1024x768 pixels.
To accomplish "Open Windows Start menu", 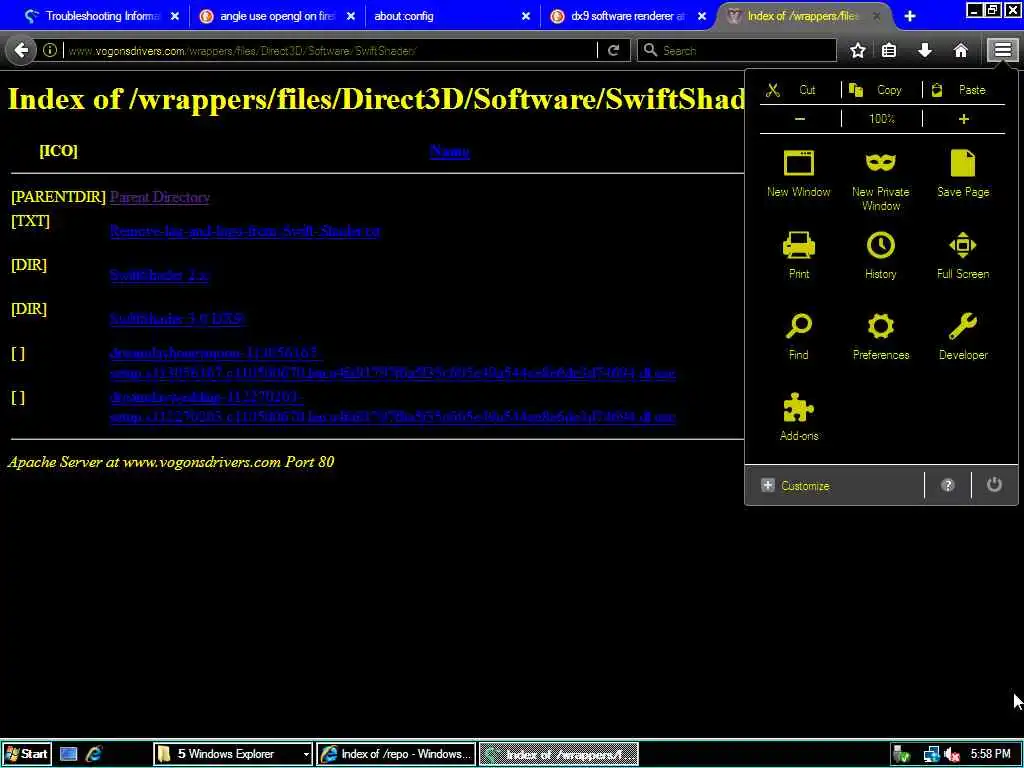I will click(x=26, y=754).
